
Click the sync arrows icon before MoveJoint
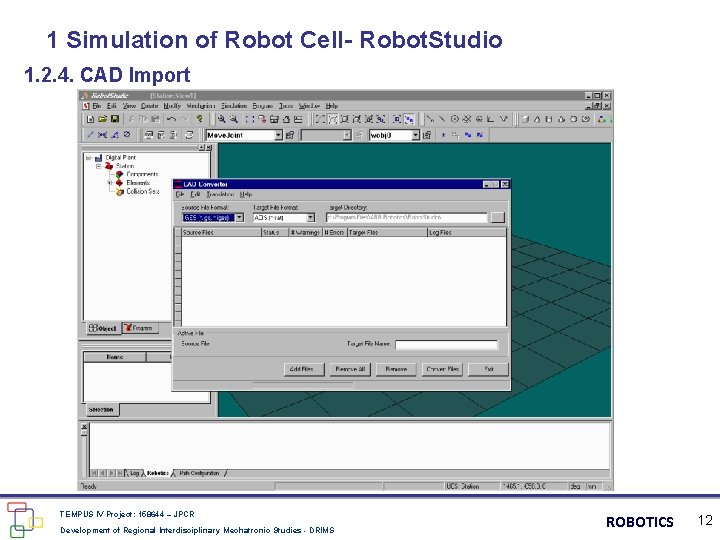tap(189, 135)
